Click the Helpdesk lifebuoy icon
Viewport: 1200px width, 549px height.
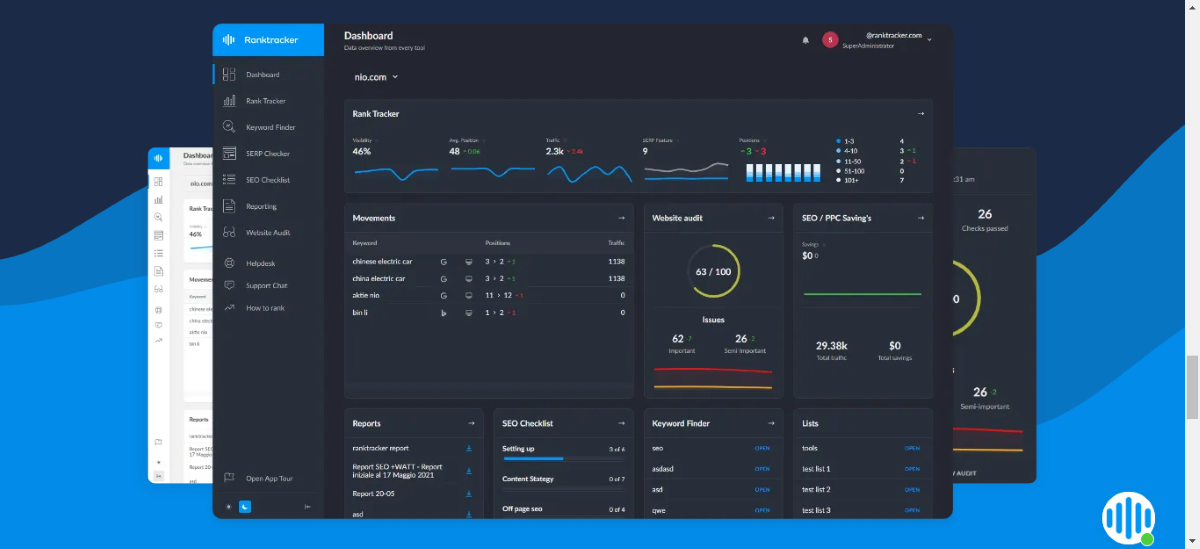229,263
